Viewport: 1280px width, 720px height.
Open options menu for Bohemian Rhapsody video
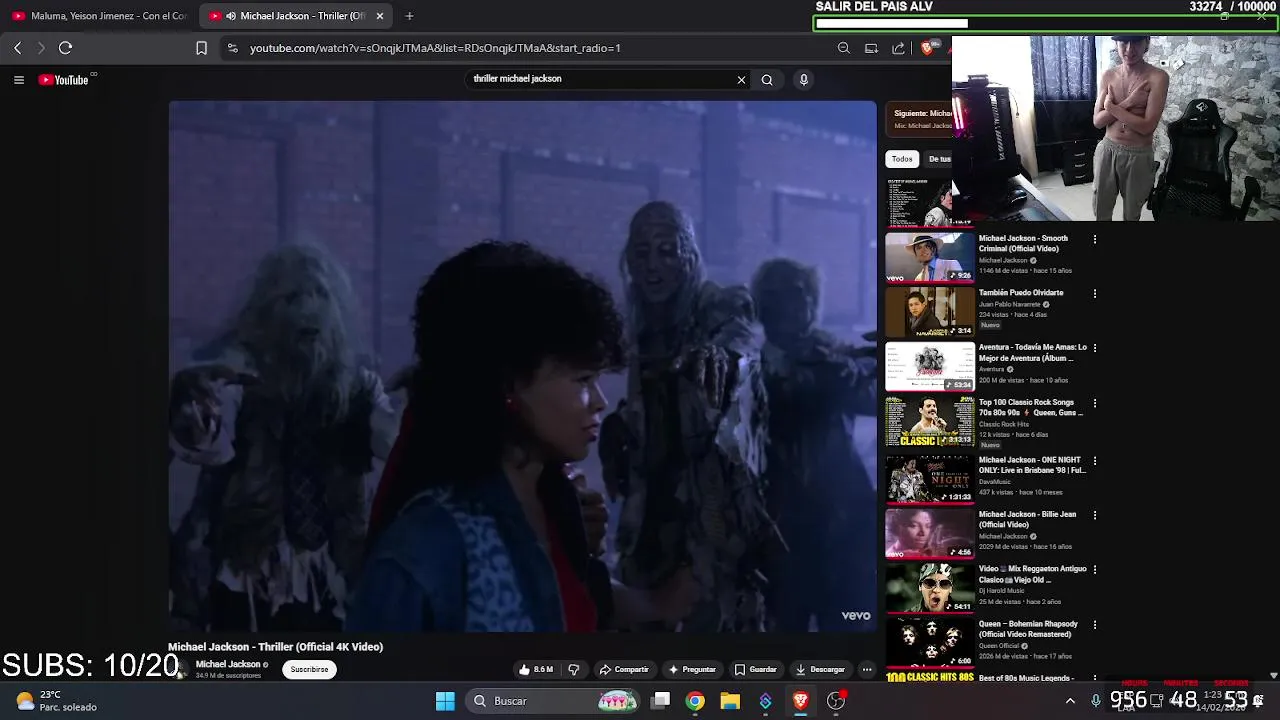1095,625
